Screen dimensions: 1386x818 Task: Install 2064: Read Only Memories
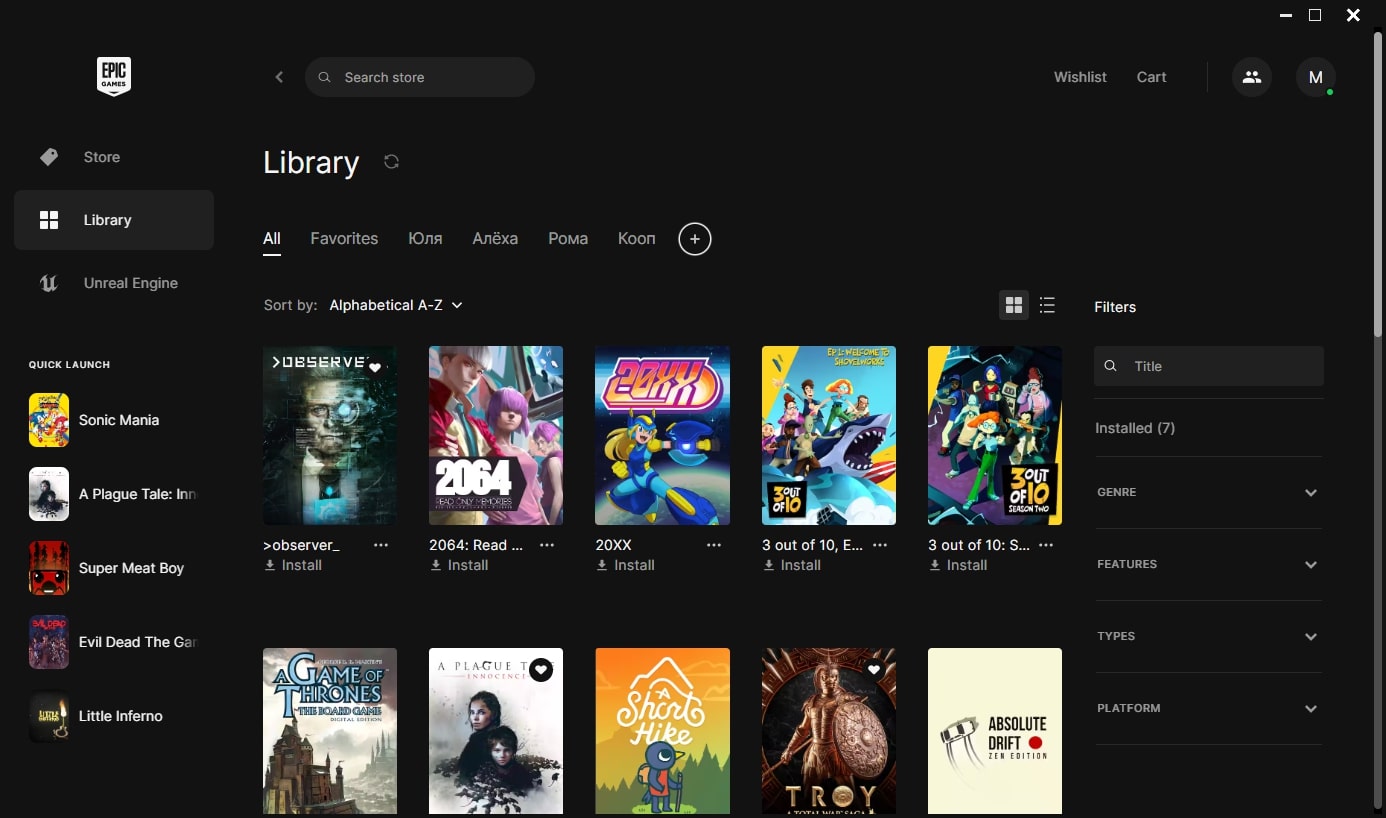(x=459, y=565)
